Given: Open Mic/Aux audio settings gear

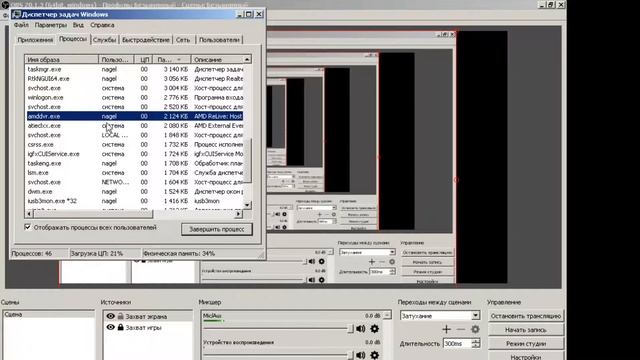Looking at the screenshot, I should coord(374,329).
